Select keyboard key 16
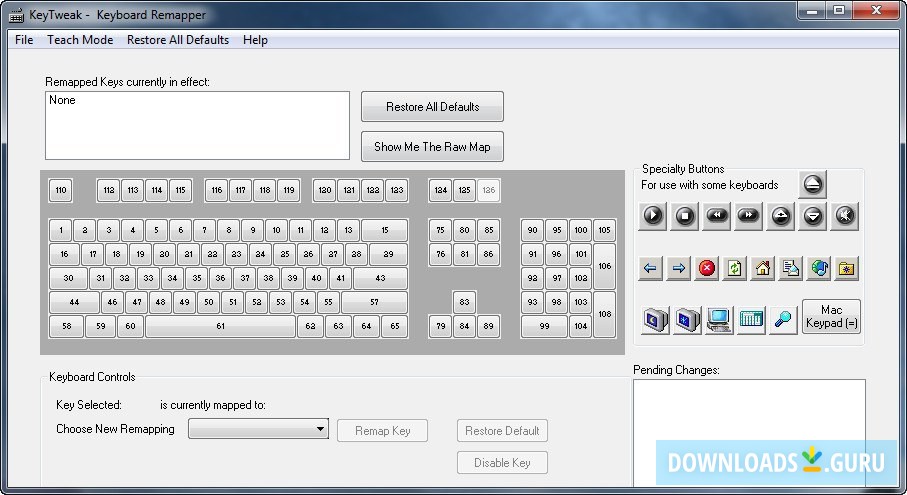The height and width of the screenshot is (495, 907). pyautogui.click(x=64, y=254)
